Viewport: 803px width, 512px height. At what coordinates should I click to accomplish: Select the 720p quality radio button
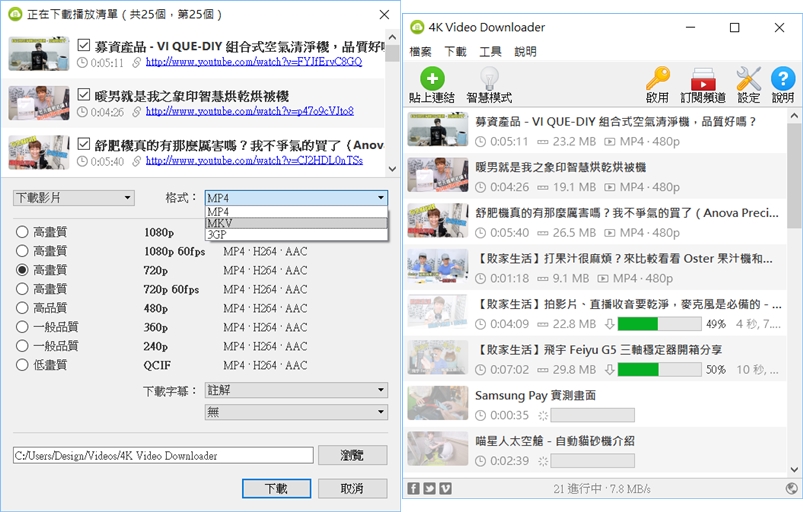22,270
